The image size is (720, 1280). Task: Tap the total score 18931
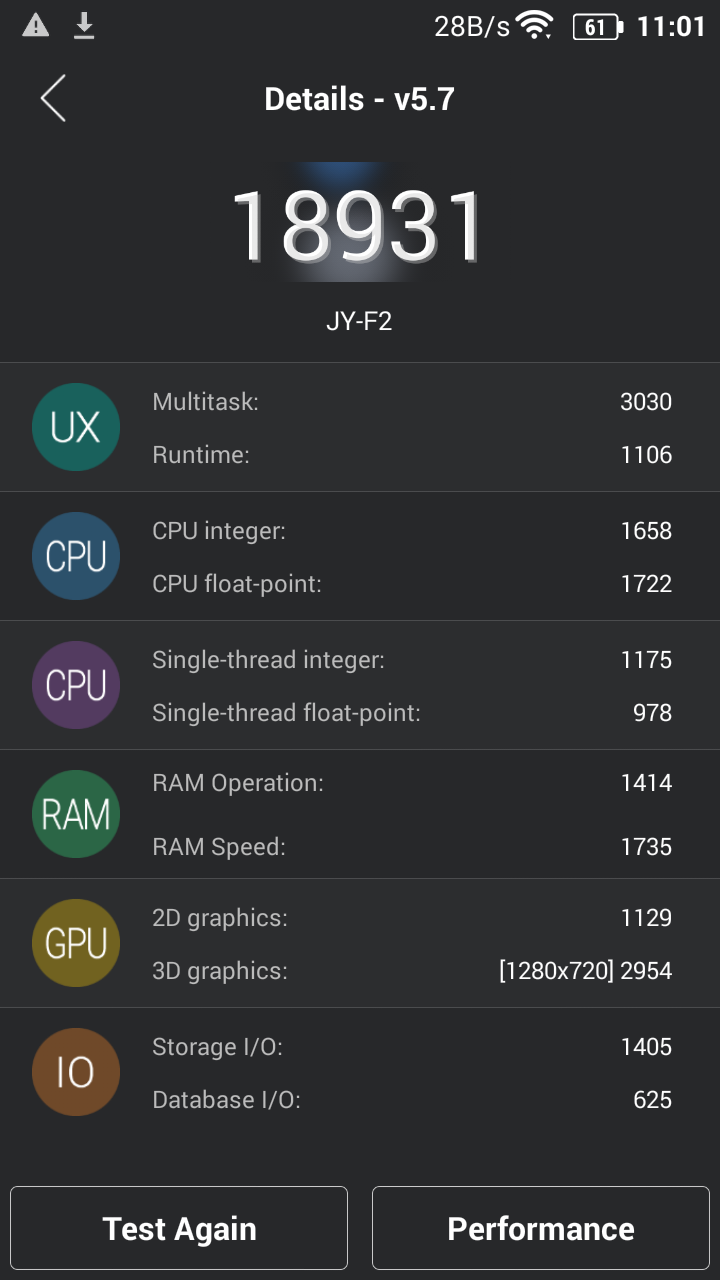[x=358, y=226]
